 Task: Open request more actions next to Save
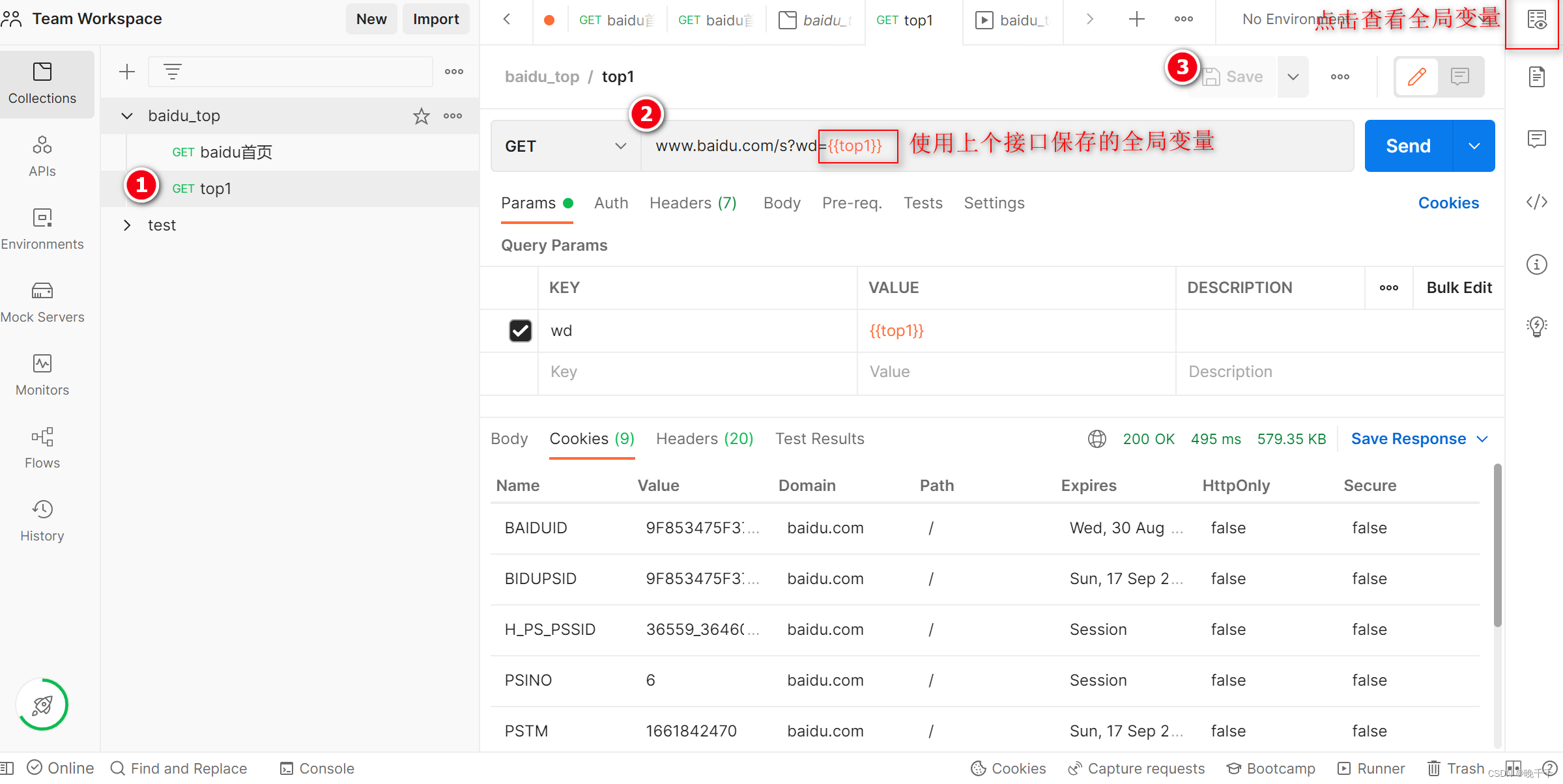(1340, 77)
